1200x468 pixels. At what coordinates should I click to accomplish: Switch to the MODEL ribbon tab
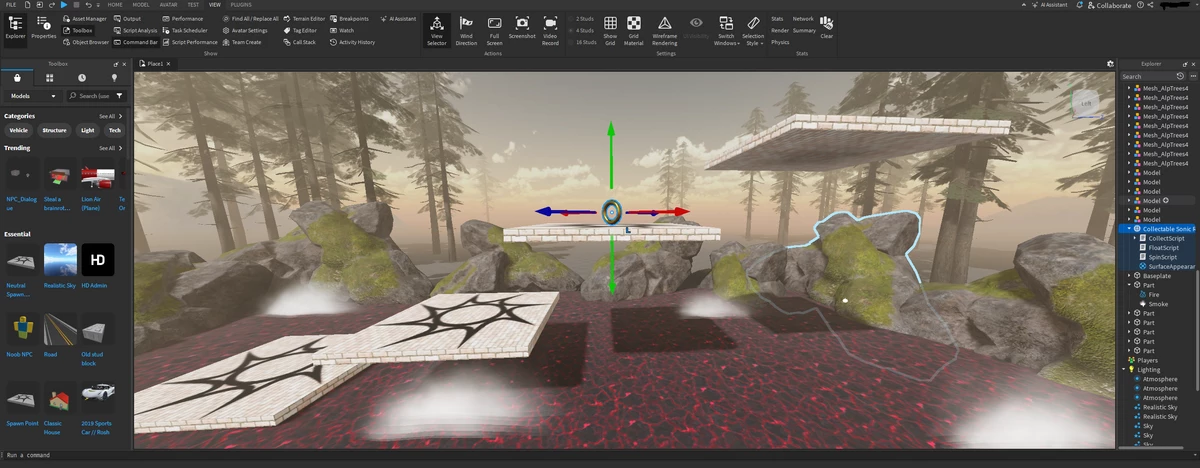pos(141,5)
